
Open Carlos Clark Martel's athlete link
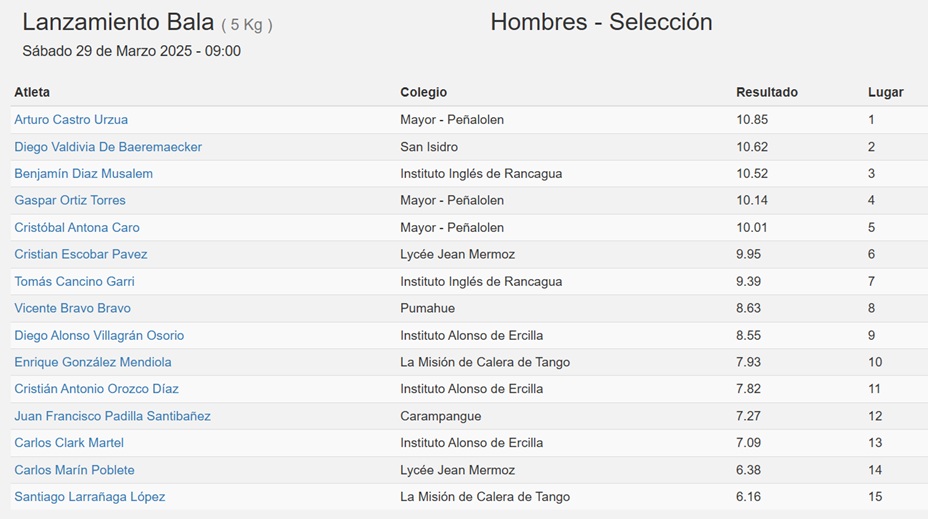(69, 443)
